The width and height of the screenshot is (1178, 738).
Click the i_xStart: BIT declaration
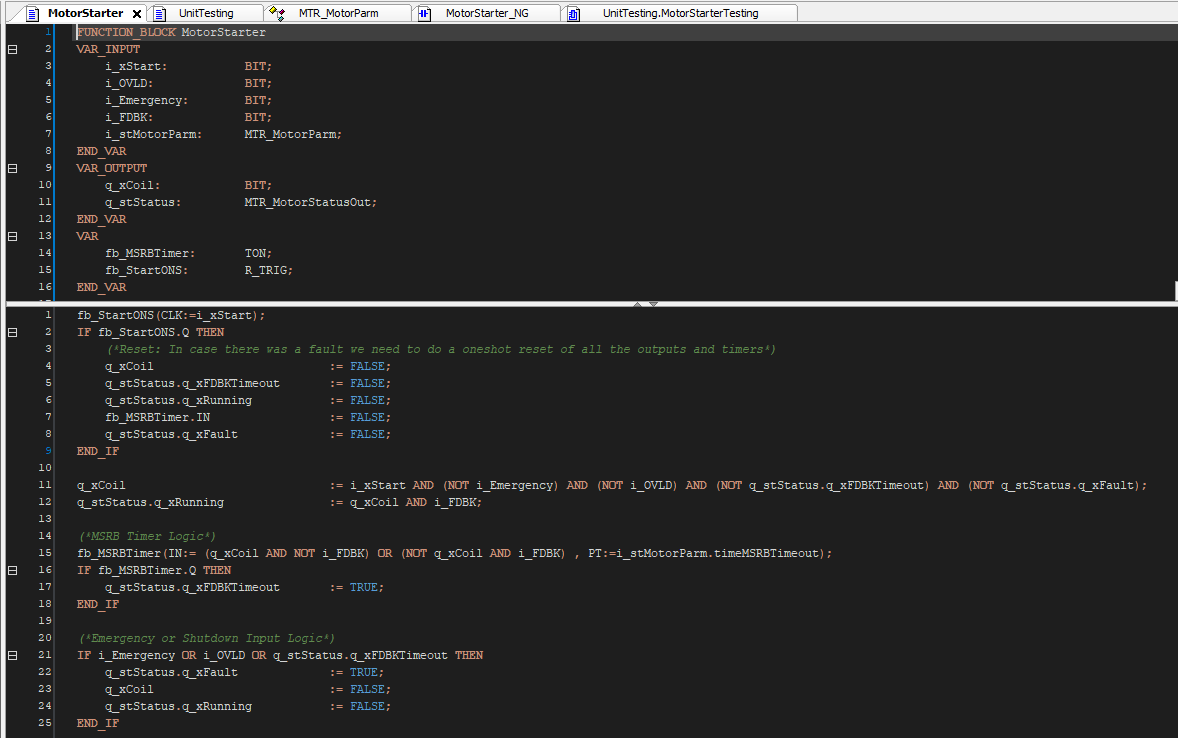coord(189,66)
